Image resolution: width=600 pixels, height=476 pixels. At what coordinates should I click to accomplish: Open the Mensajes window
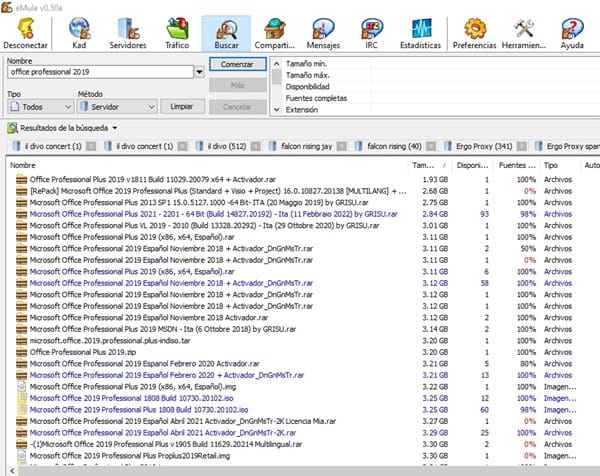322,33
